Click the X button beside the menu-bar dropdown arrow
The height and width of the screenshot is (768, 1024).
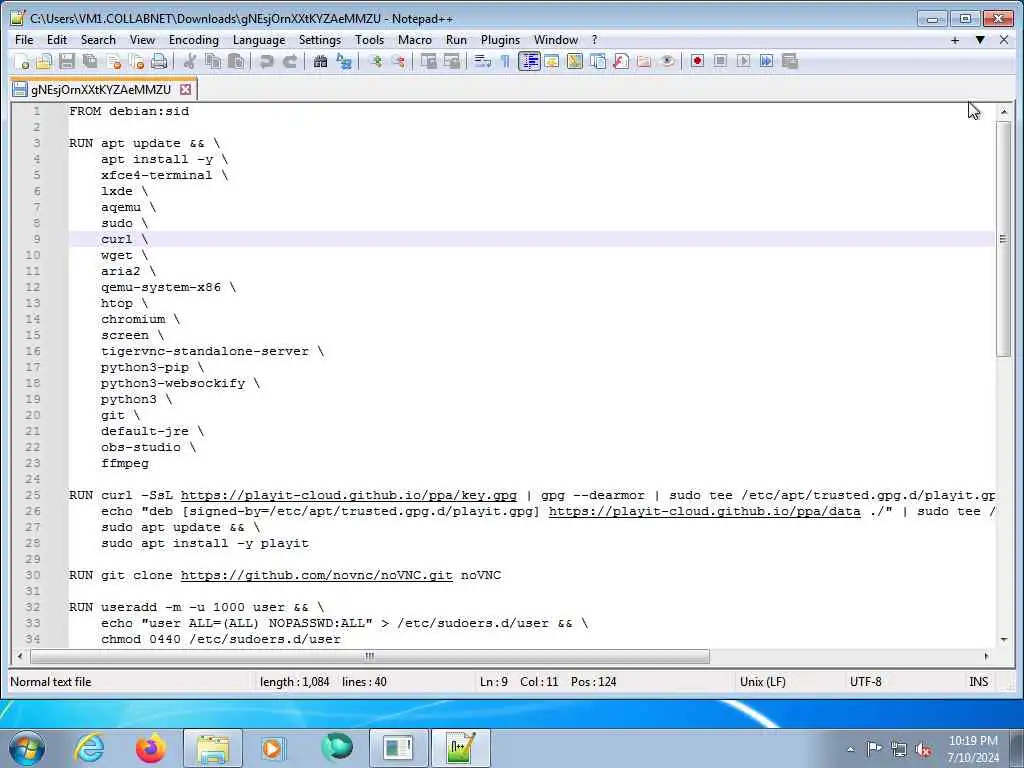pos(1004,40)
